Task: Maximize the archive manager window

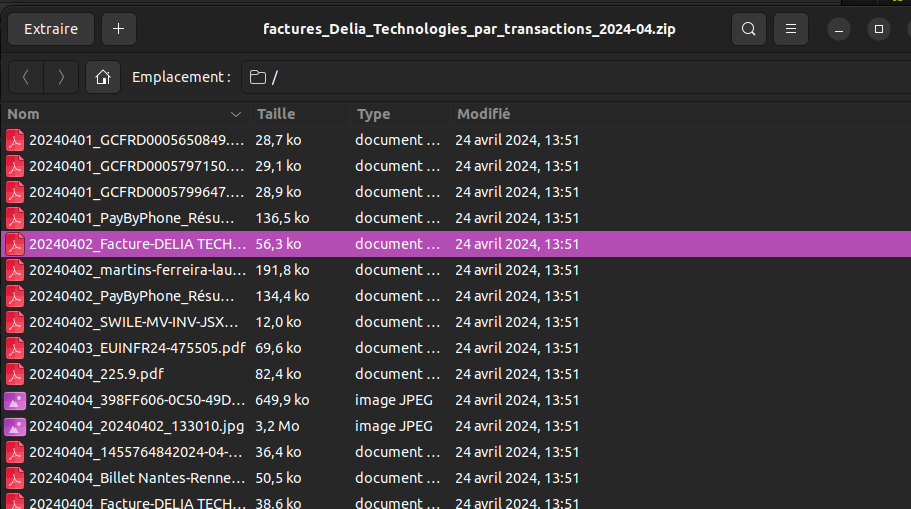Action: point(878,29)
